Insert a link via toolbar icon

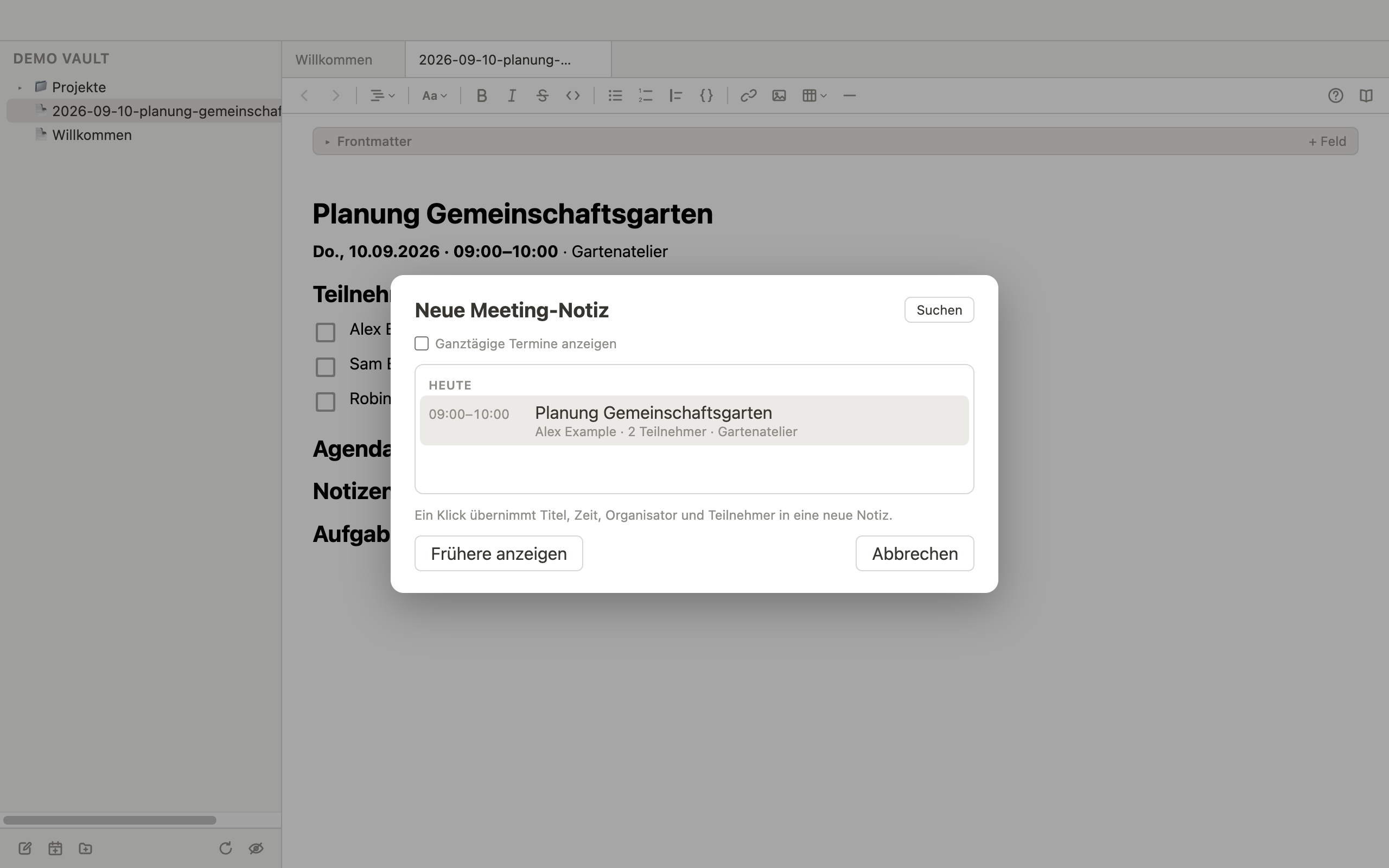click(748, 96)
